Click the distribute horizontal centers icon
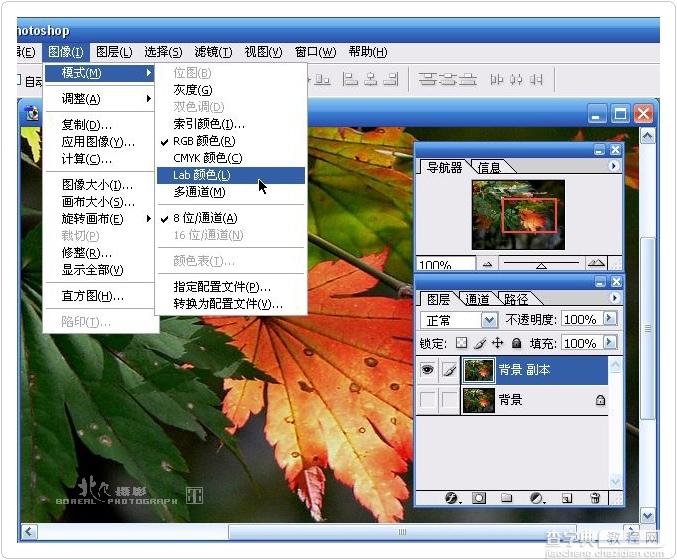This screenshot has width=677, height=560. point(516,79)
